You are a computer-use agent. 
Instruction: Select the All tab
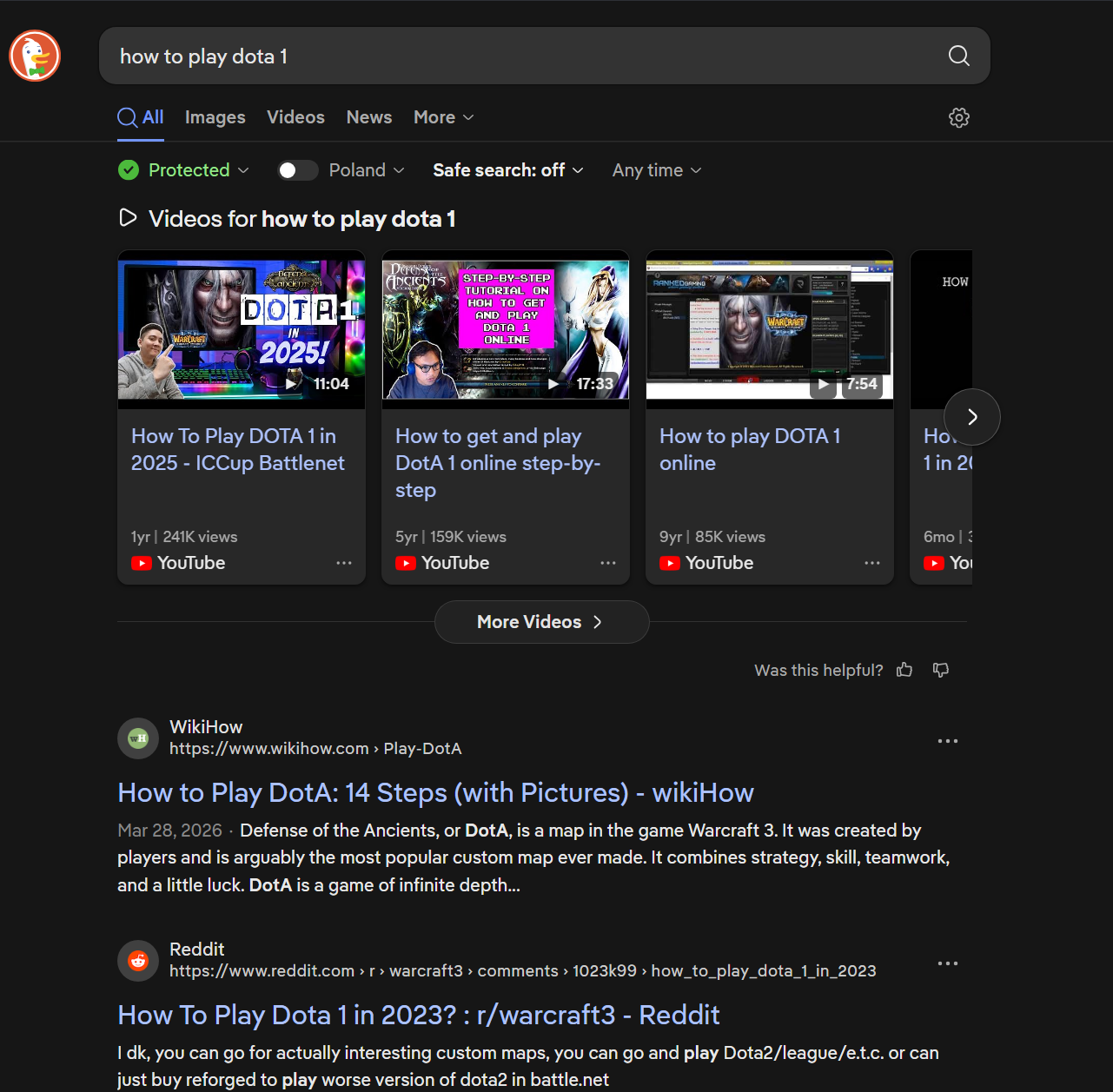(x=141, y=117)
